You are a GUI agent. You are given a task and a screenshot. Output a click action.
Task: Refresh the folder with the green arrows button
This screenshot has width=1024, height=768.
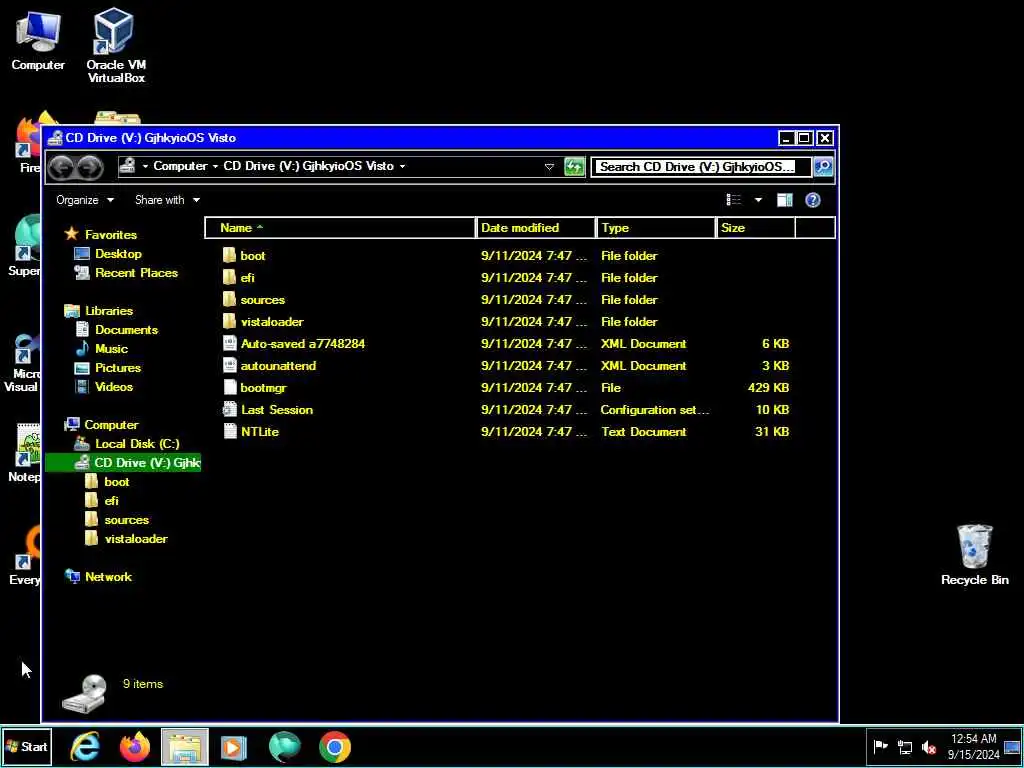[574, 167]
